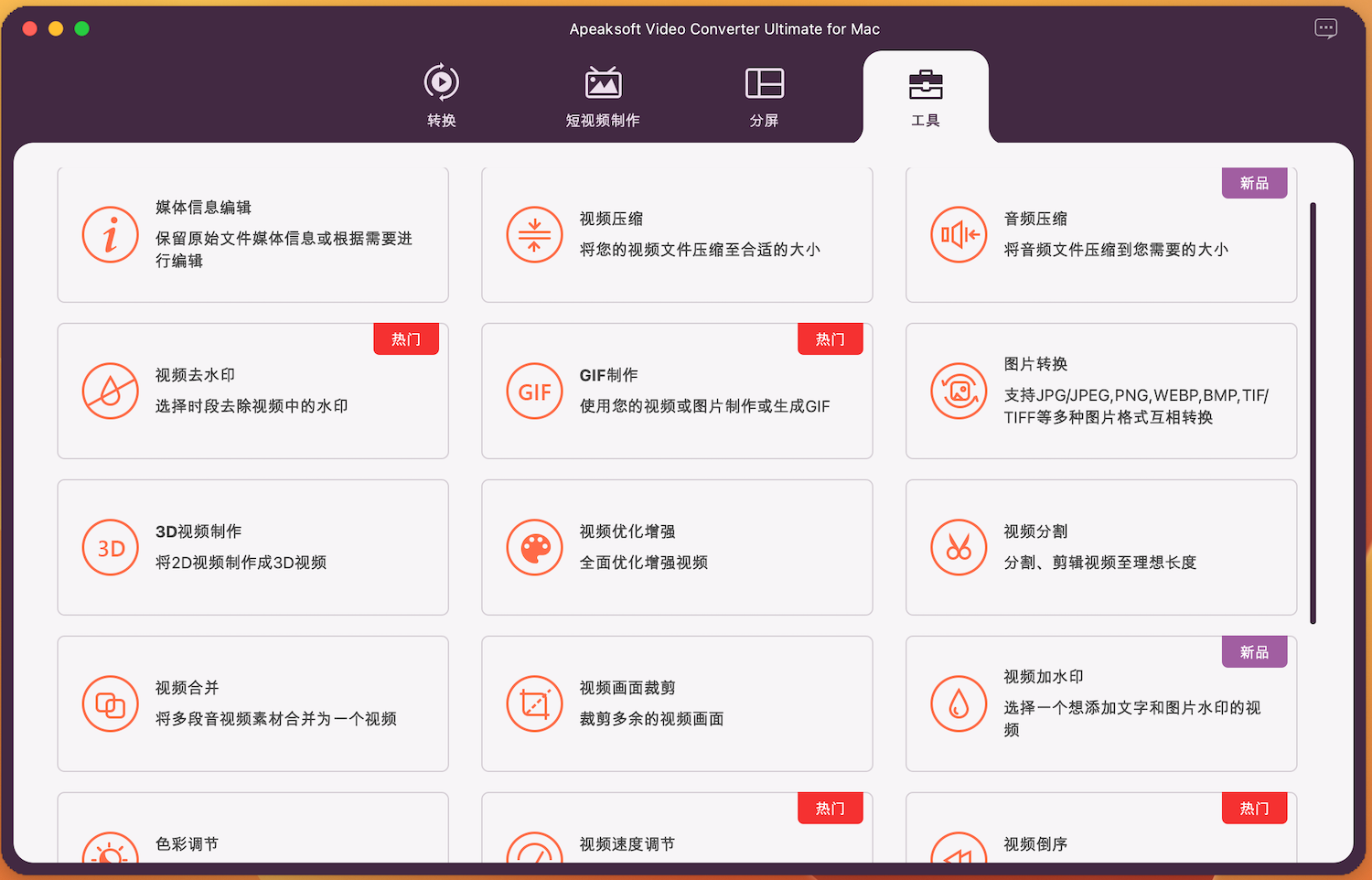Switch to the 转换 tab
This screenshot has width=1372, height=880.
coord(442,95)
